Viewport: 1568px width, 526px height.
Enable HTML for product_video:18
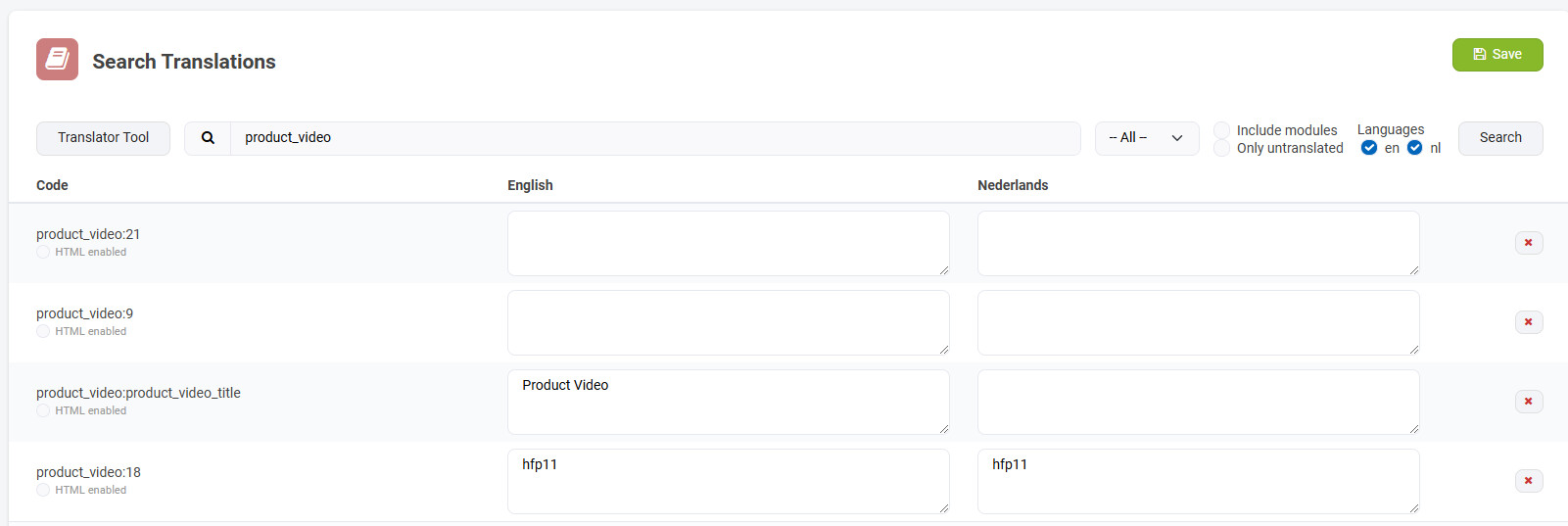click(43, 491)
